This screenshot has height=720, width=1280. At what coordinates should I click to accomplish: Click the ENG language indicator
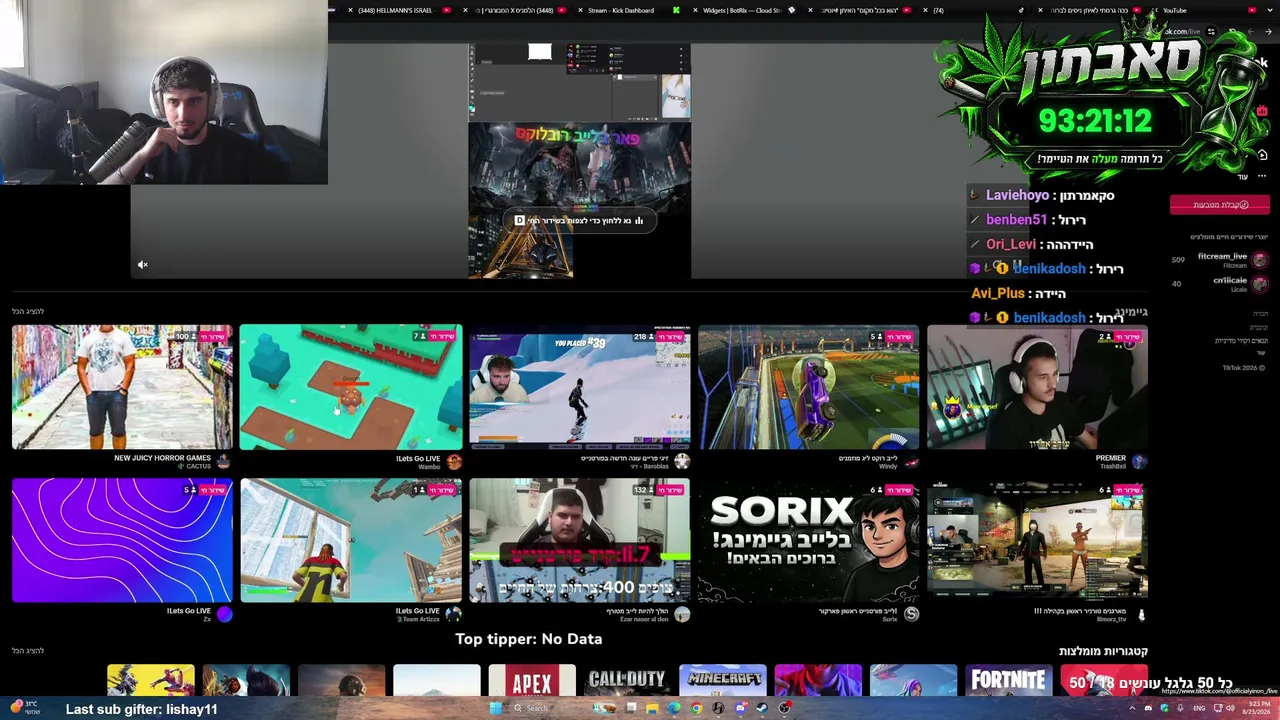click(x=1199, y=708)
